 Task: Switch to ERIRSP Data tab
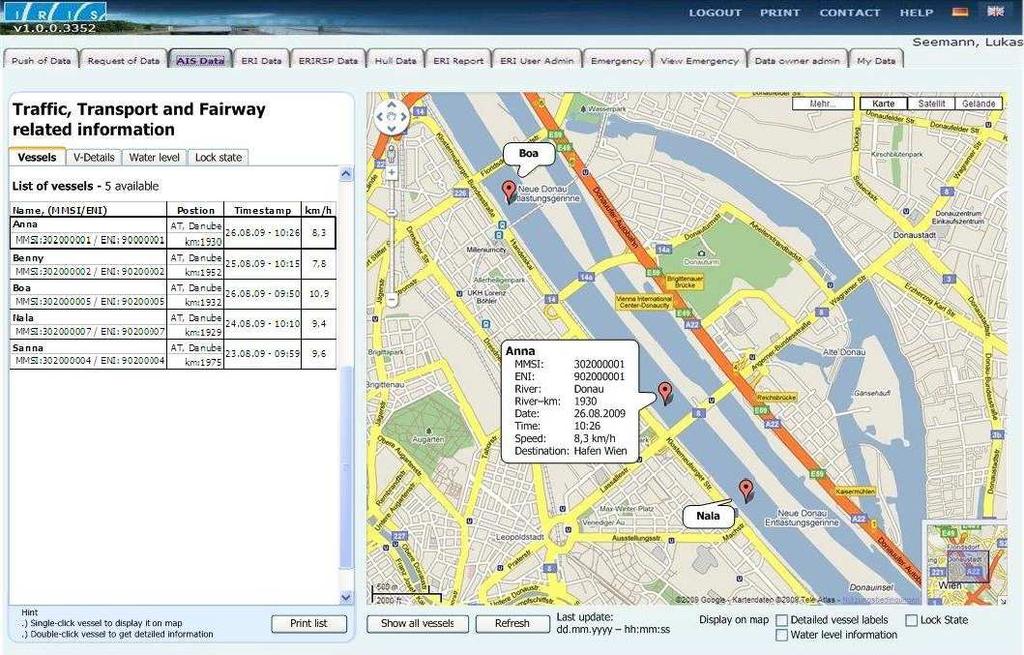(328, 60)
